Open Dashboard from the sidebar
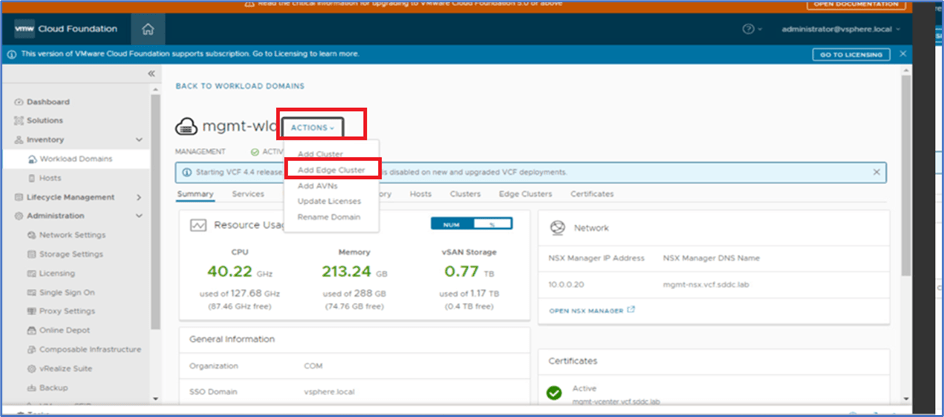Image resolution: width=944 pixels, height=417 pixels. [47, 102]
